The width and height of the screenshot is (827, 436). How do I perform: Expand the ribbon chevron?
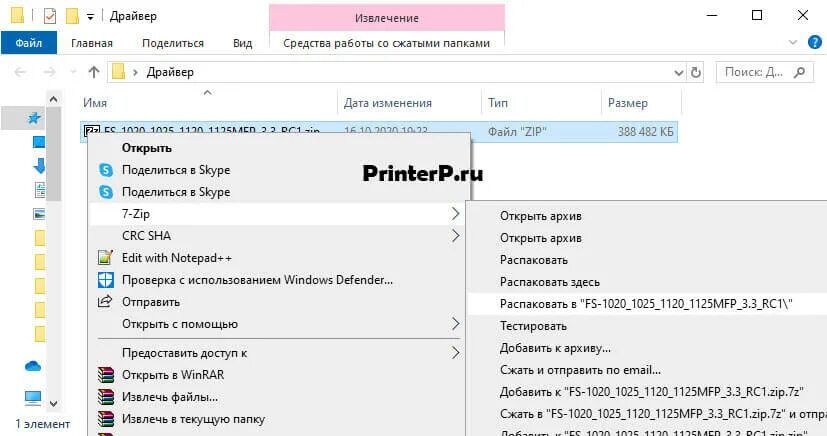[x=793, y=43]
